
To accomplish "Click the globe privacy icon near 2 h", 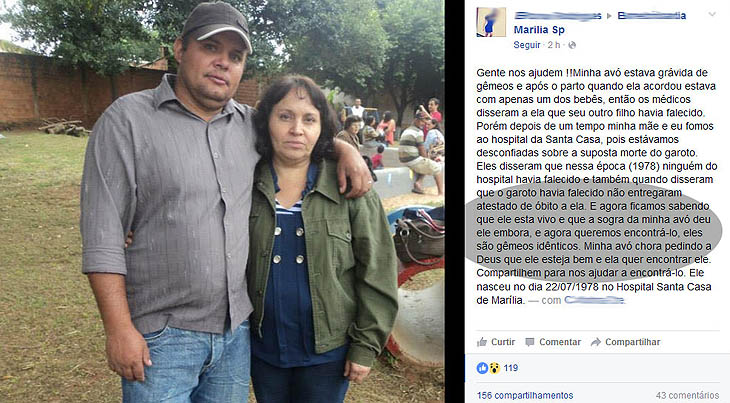I will pyautogui.click(x=572, y=45).
